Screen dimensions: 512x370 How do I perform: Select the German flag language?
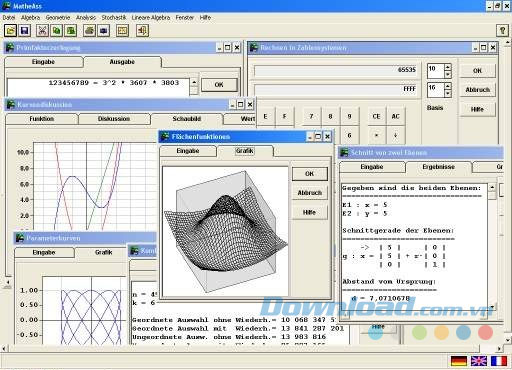(x=459, y=361)
